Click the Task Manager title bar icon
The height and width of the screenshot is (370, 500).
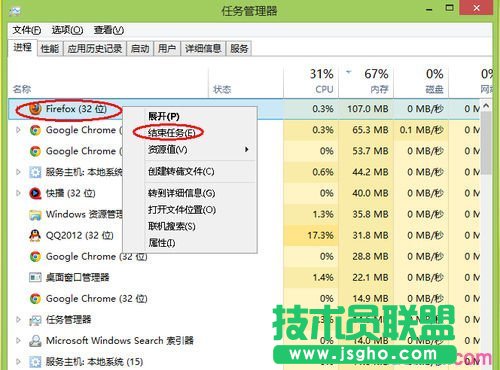[15, 11]
